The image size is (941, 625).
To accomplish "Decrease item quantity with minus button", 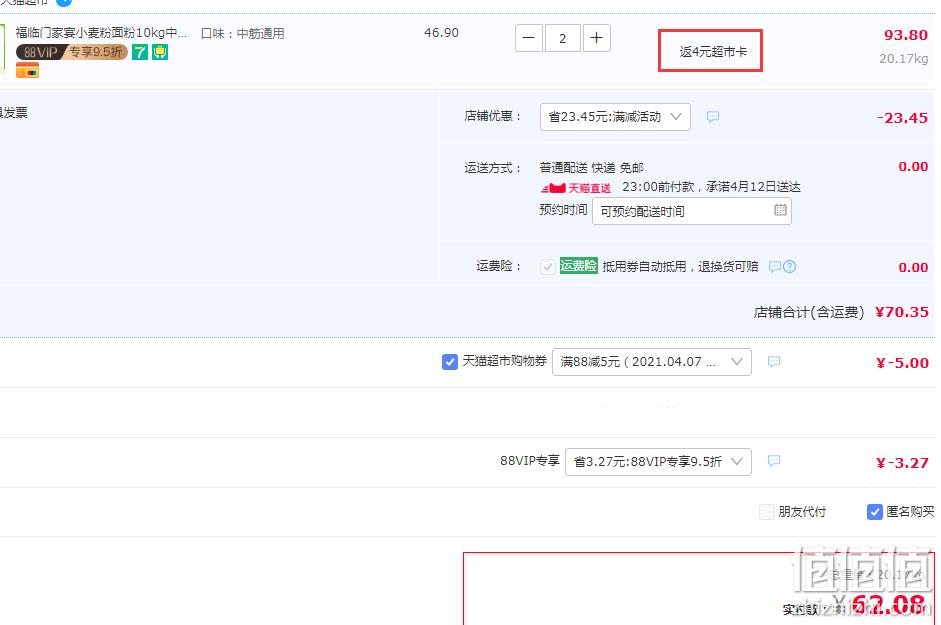I will pyautogui.click(x=529, y=38).
